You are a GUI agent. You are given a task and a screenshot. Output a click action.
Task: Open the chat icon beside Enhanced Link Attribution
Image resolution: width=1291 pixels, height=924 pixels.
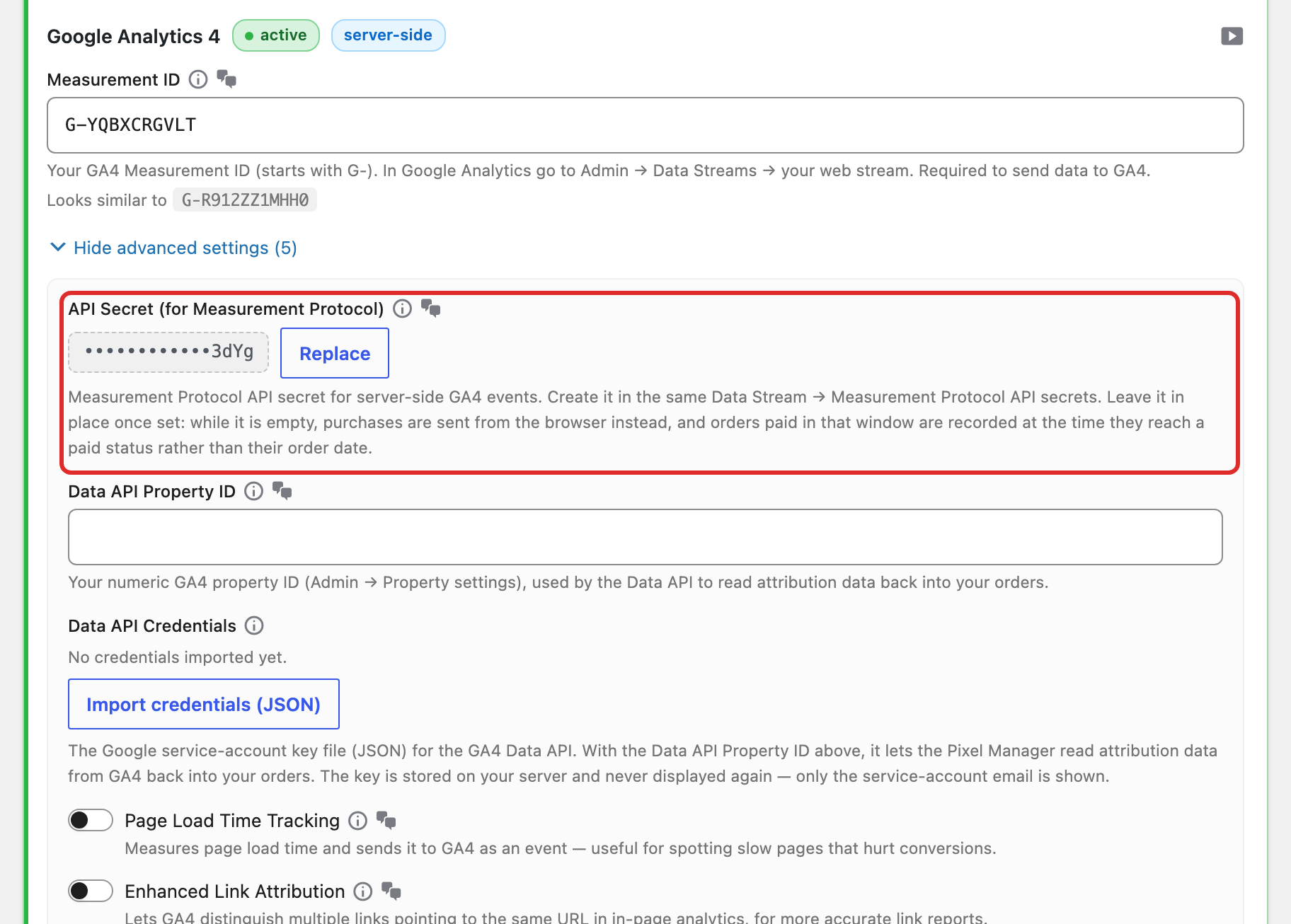tap(391, 891)
